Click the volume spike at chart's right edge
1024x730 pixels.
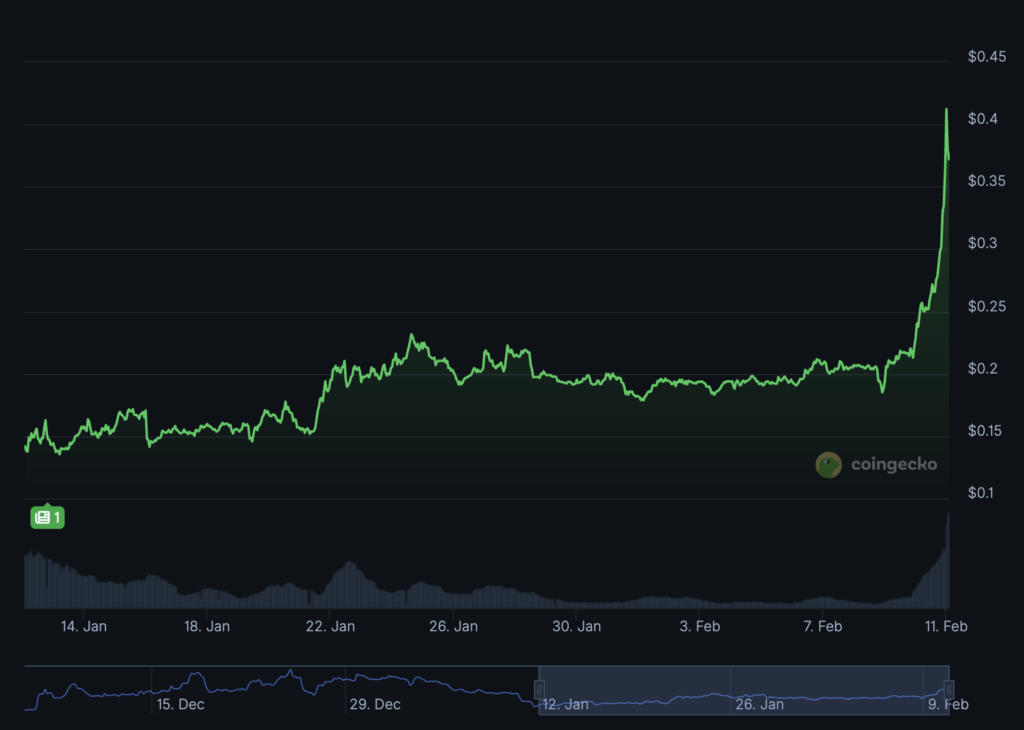(947, 560)
